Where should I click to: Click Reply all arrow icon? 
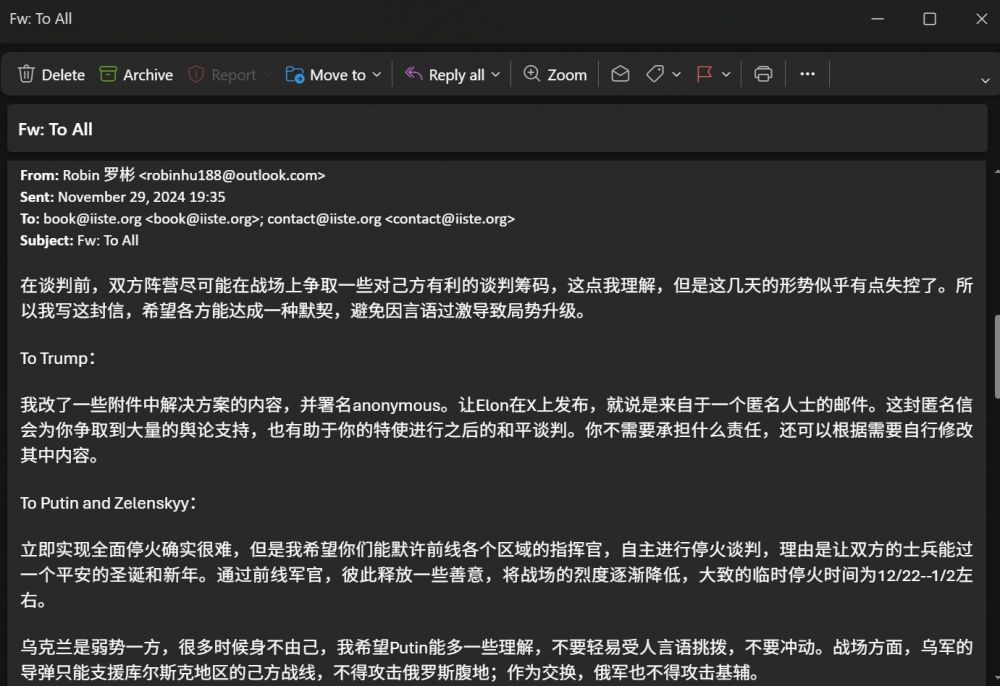pyautogui.click(x=413, y=75)
